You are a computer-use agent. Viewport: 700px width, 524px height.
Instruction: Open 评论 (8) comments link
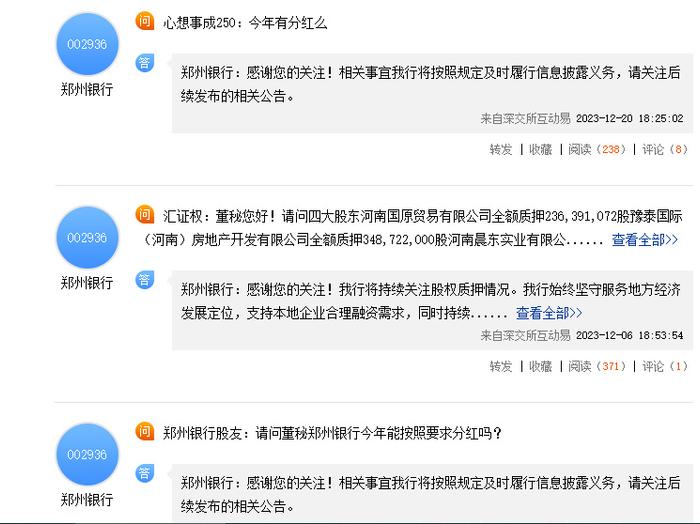coord(664,149)
